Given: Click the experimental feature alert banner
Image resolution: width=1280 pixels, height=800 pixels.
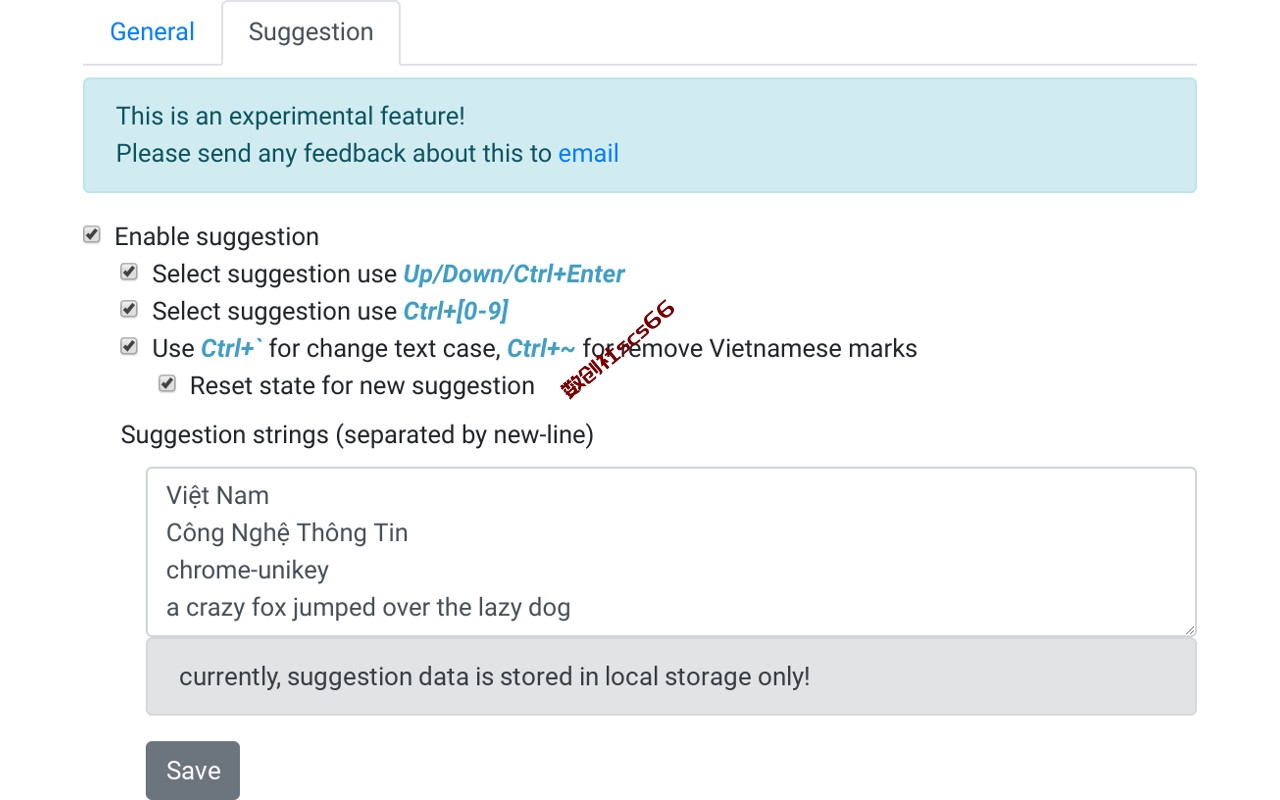Looking at the screenshot, I should (x=640, y=135).
